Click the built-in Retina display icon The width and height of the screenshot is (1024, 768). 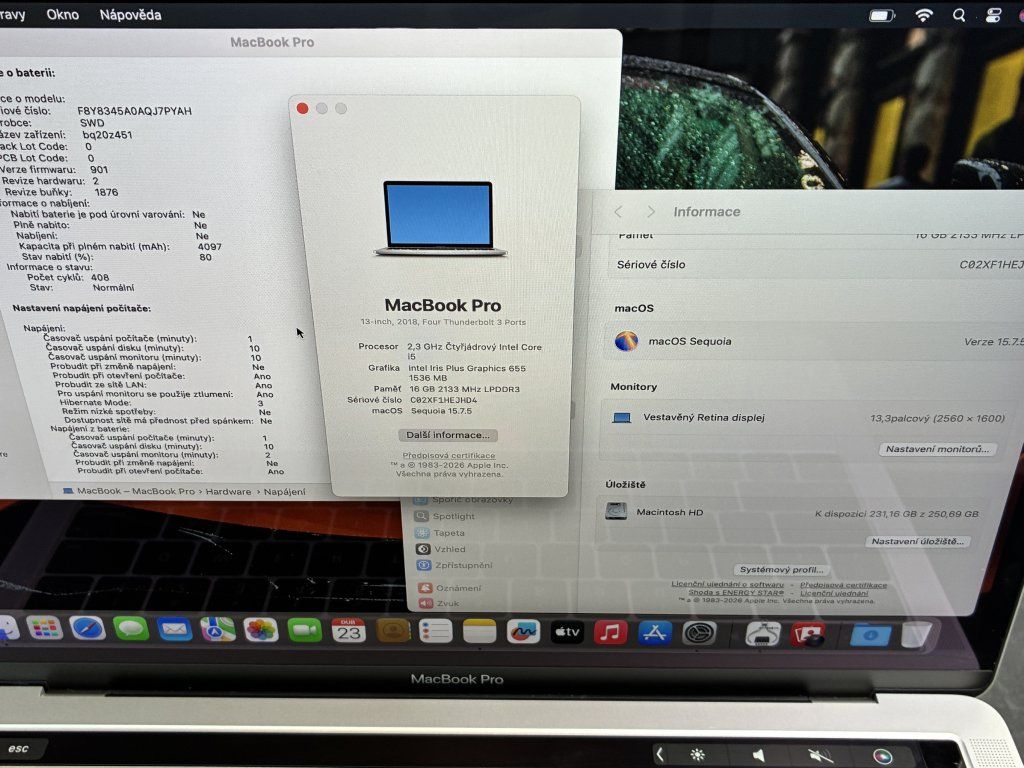[x=622, y=417]
